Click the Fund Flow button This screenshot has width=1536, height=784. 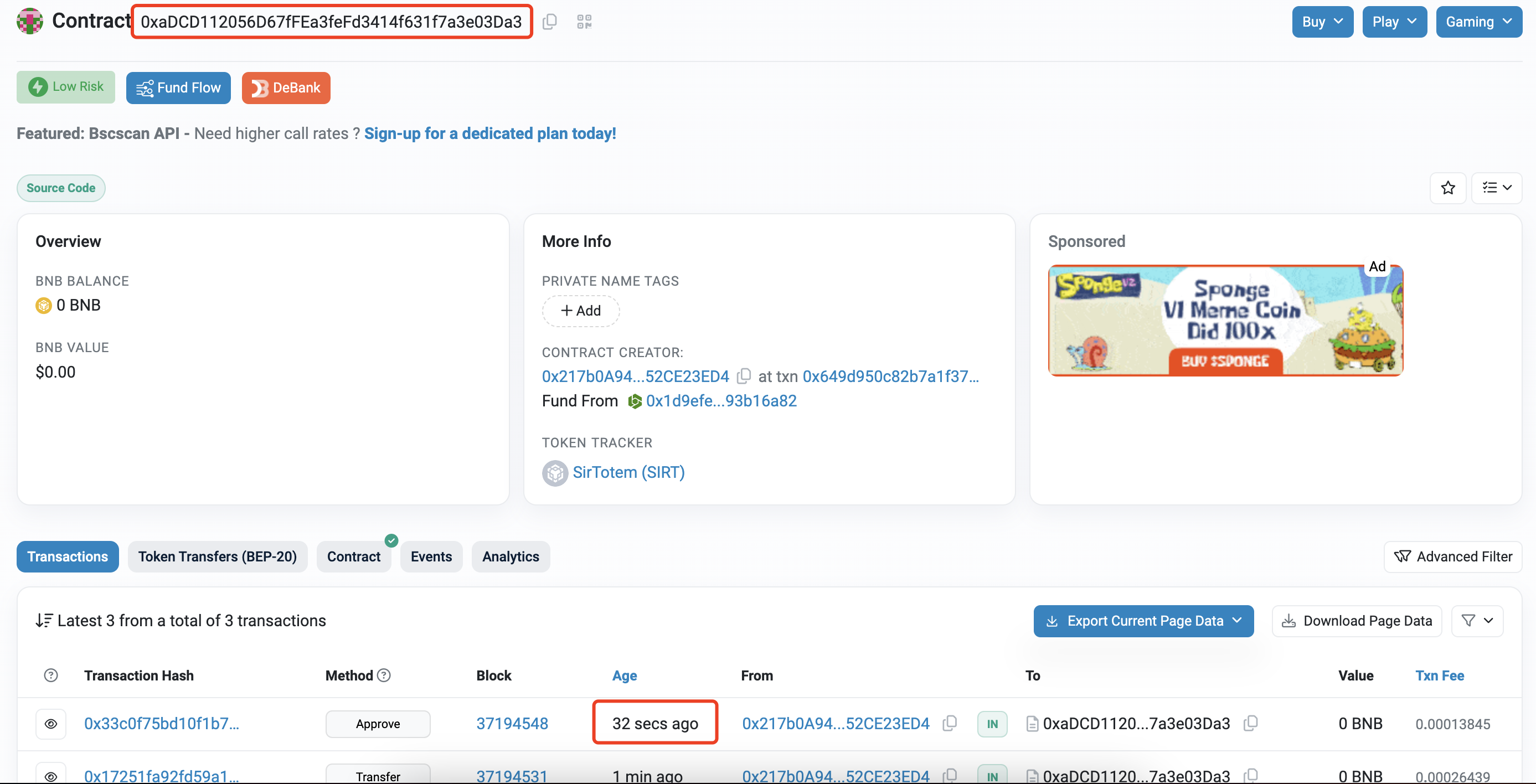click(178, 87)
